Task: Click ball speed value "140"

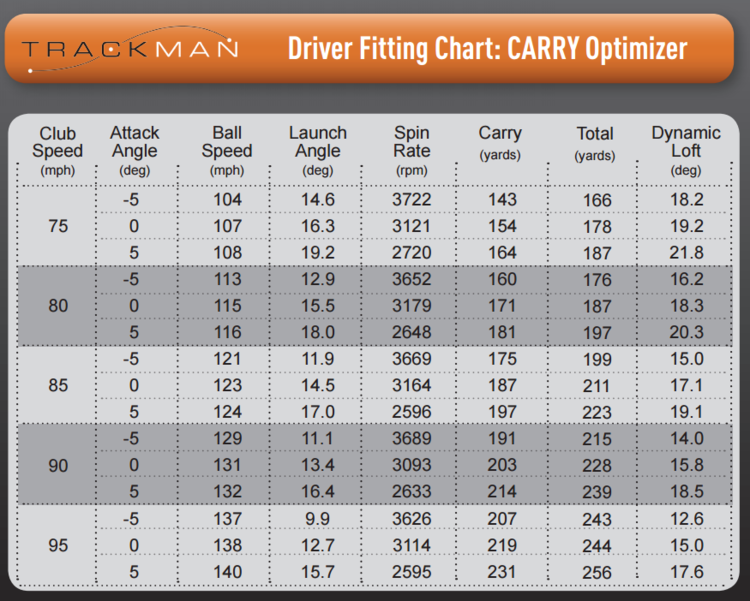Action: point(227,572)
